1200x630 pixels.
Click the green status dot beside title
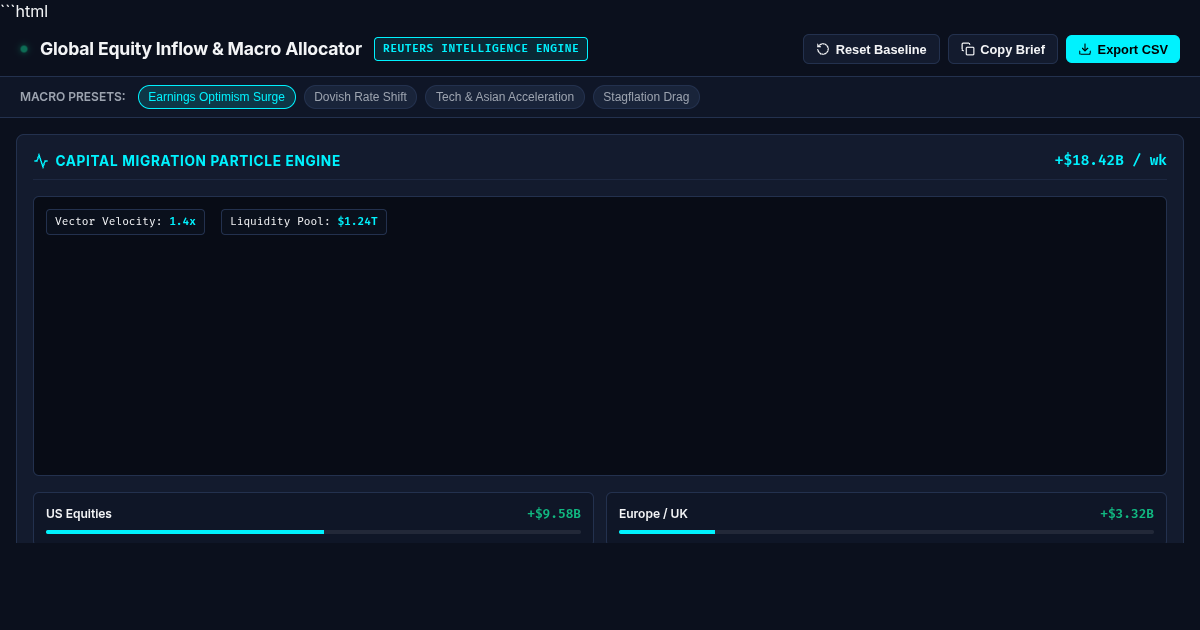pos(24,49)
